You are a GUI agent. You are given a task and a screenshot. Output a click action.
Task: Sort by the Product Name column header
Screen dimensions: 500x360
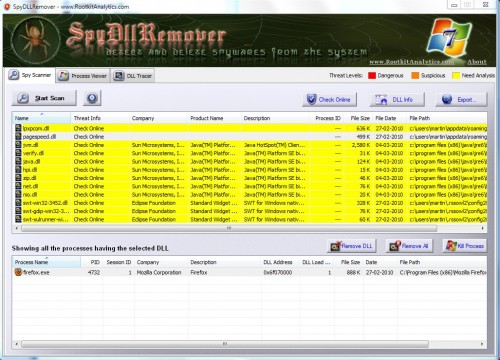[x=214, y=118]
